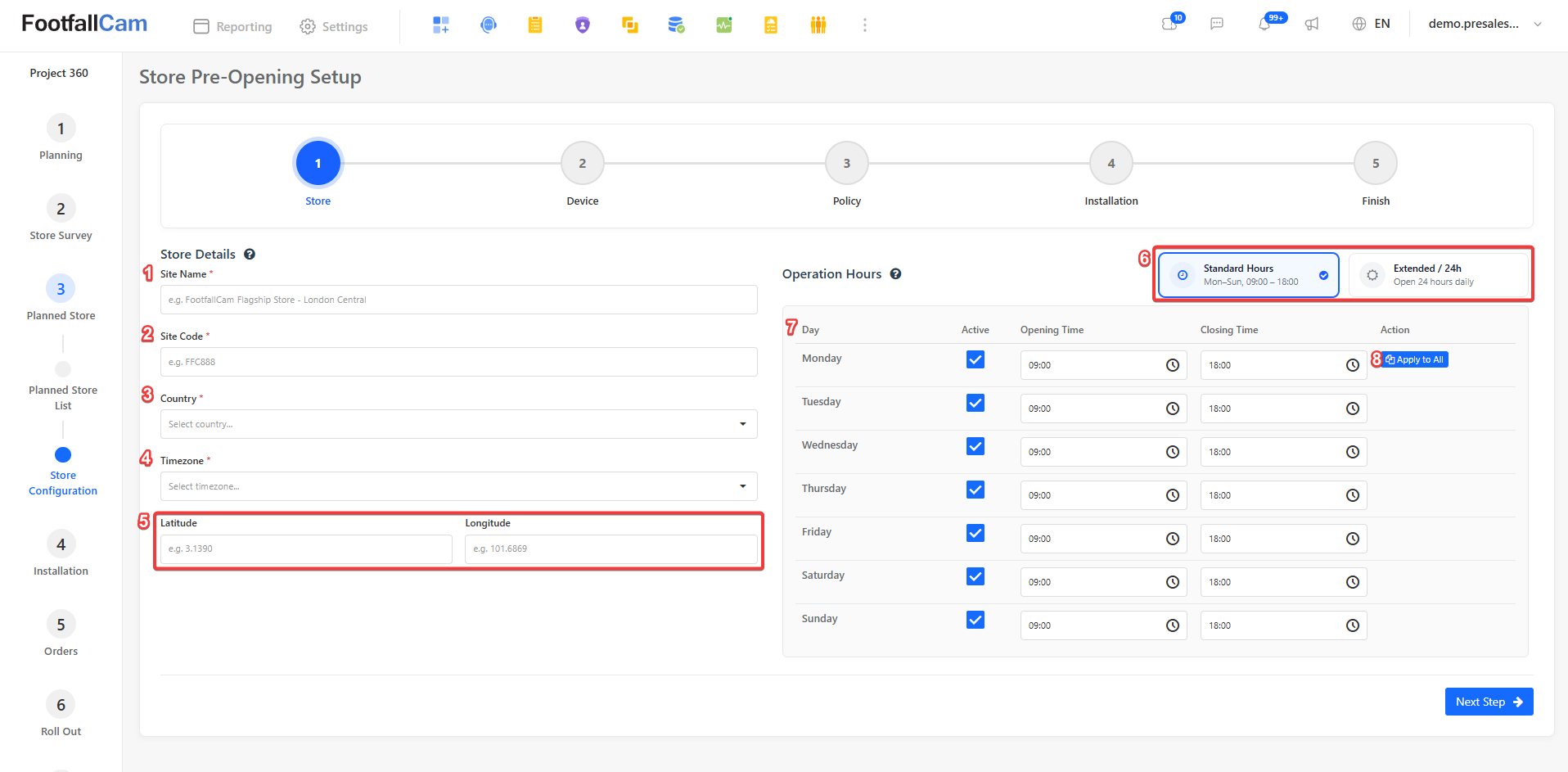Viewport: 1568px width, 772px height.
Task: Open Monday closing time clock picker
Action: pyautogui.click(x=1353, y=365)
